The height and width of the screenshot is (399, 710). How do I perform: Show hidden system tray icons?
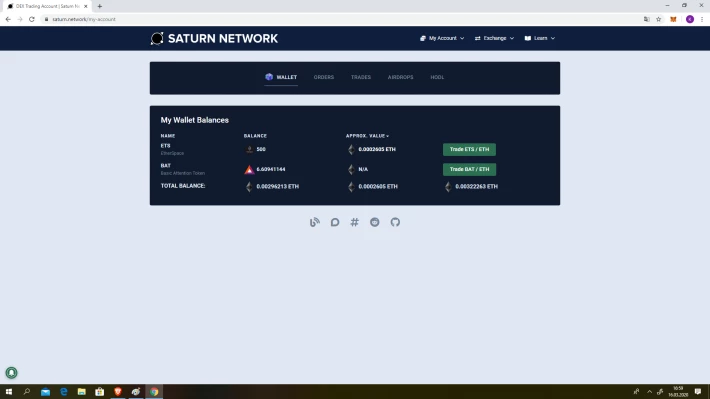coord(649,392)
